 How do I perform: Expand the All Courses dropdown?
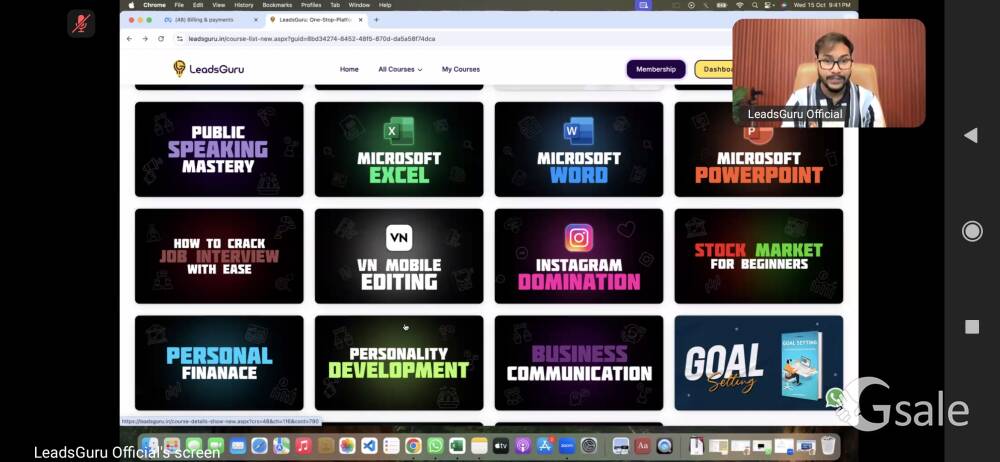(x=400, y=69)
